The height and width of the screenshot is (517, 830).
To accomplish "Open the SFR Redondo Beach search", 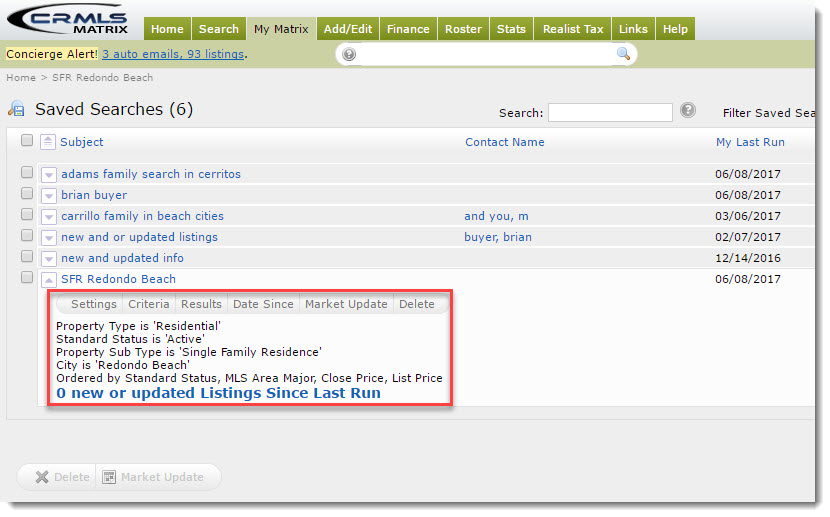I will pyautogui.click(x=119, y=279).
